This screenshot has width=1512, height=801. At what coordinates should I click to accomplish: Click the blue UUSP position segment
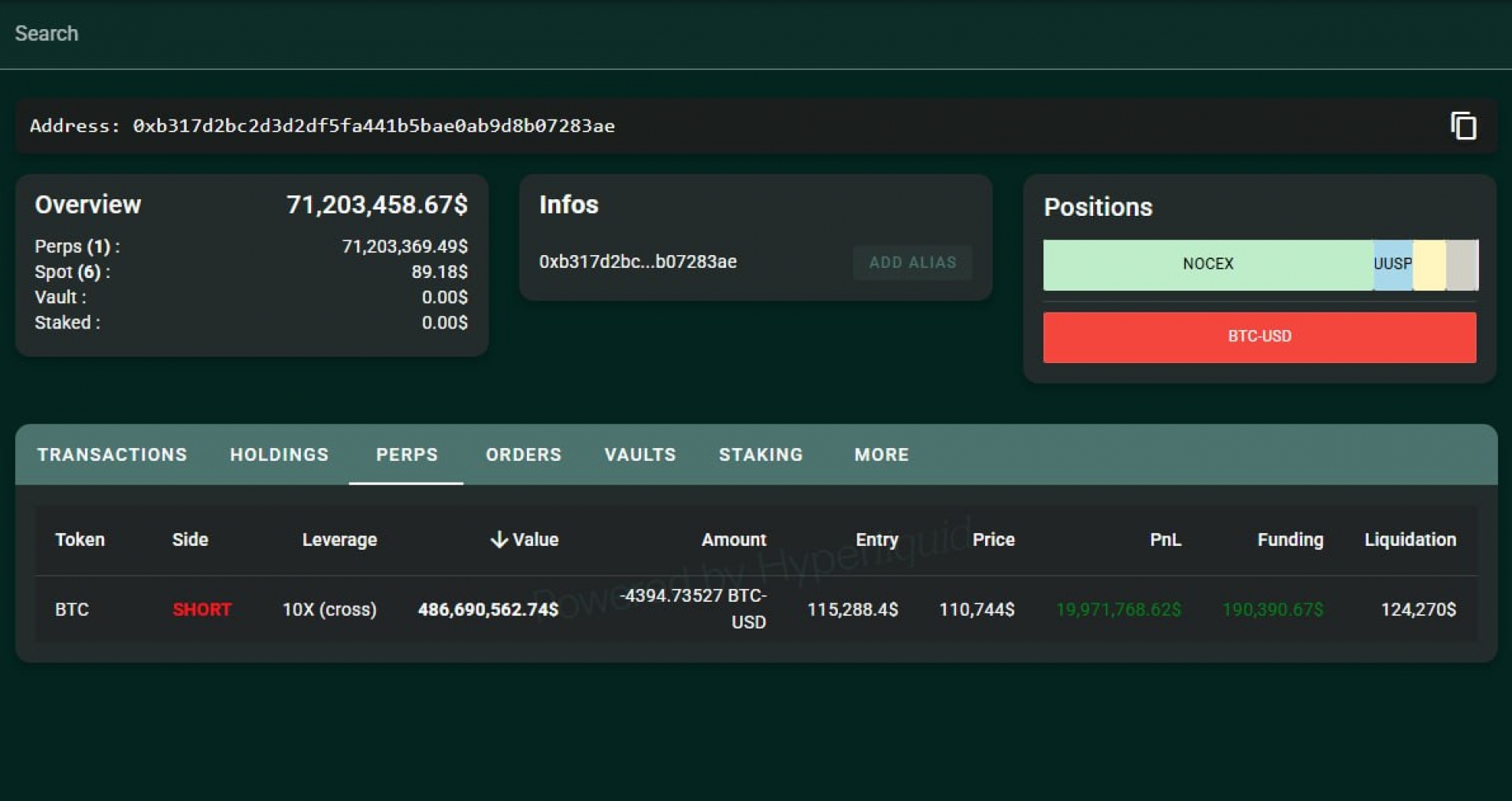point(1392,265)
